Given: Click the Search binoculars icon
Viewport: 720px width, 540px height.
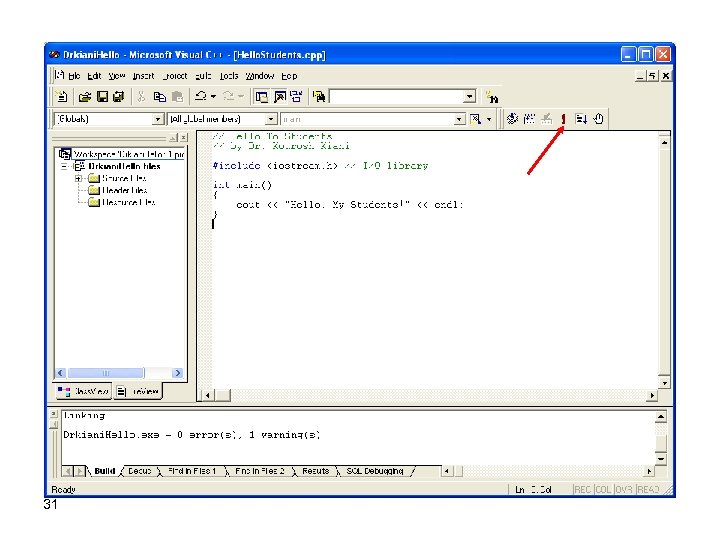Looking at the screenshot, I should 492,97.
